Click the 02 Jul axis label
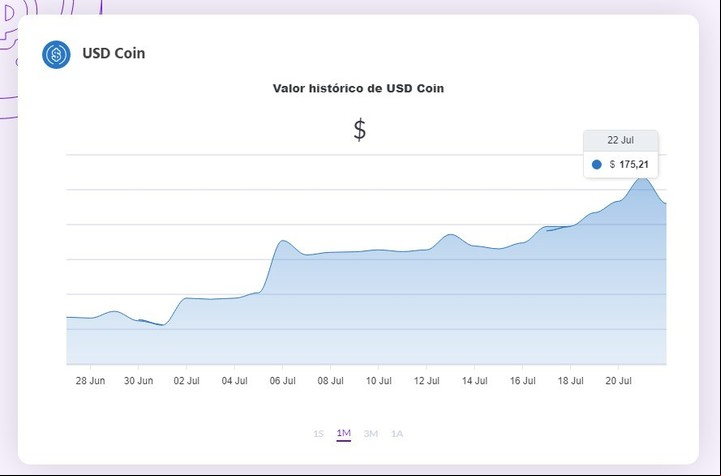The width and height of the screenshot is (721, 476). coord(186,381)
